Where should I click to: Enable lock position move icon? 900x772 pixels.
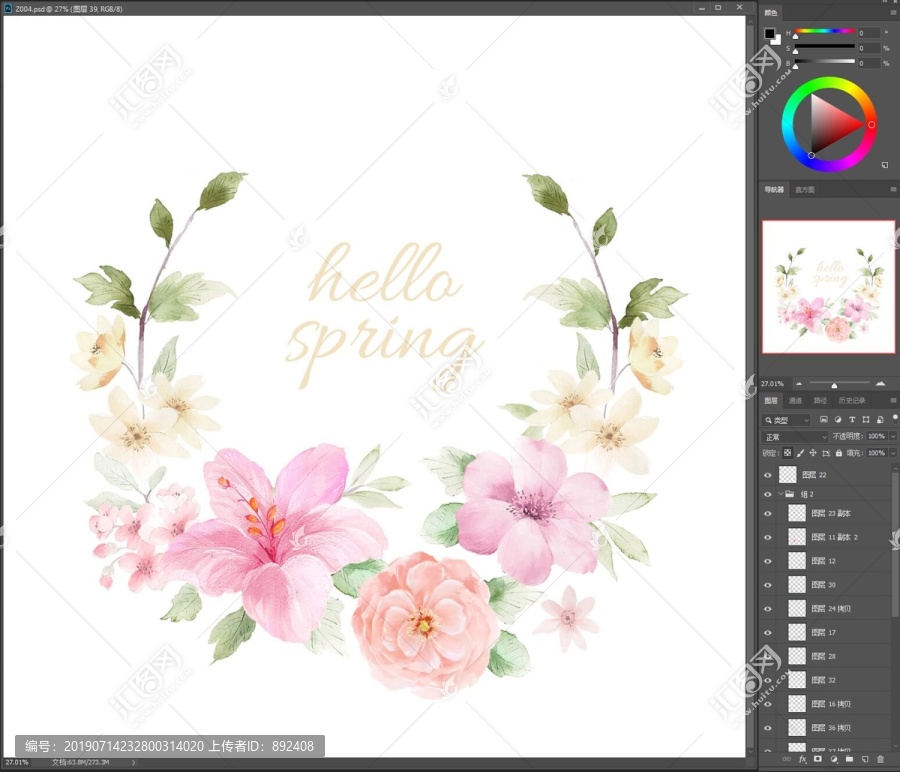point(813,453)
